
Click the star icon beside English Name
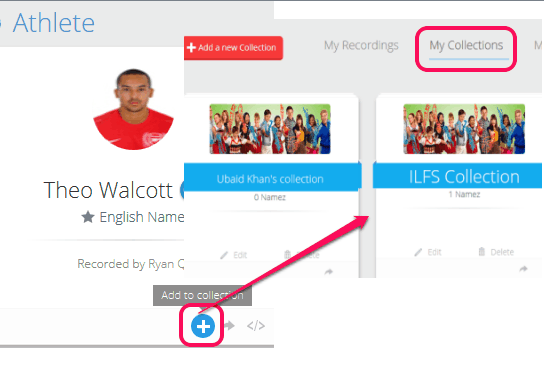tap(88, 217)
